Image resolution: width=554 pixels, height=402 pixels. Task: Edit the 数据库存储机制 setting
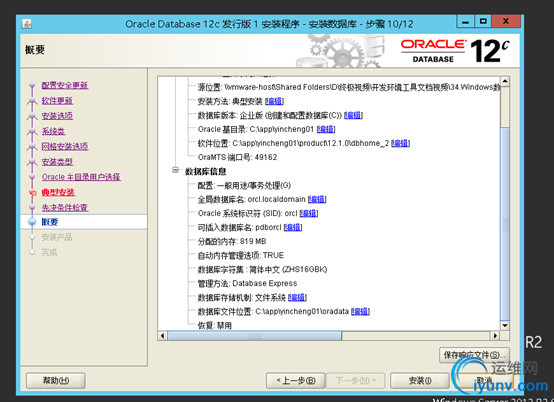coord(297,297)
